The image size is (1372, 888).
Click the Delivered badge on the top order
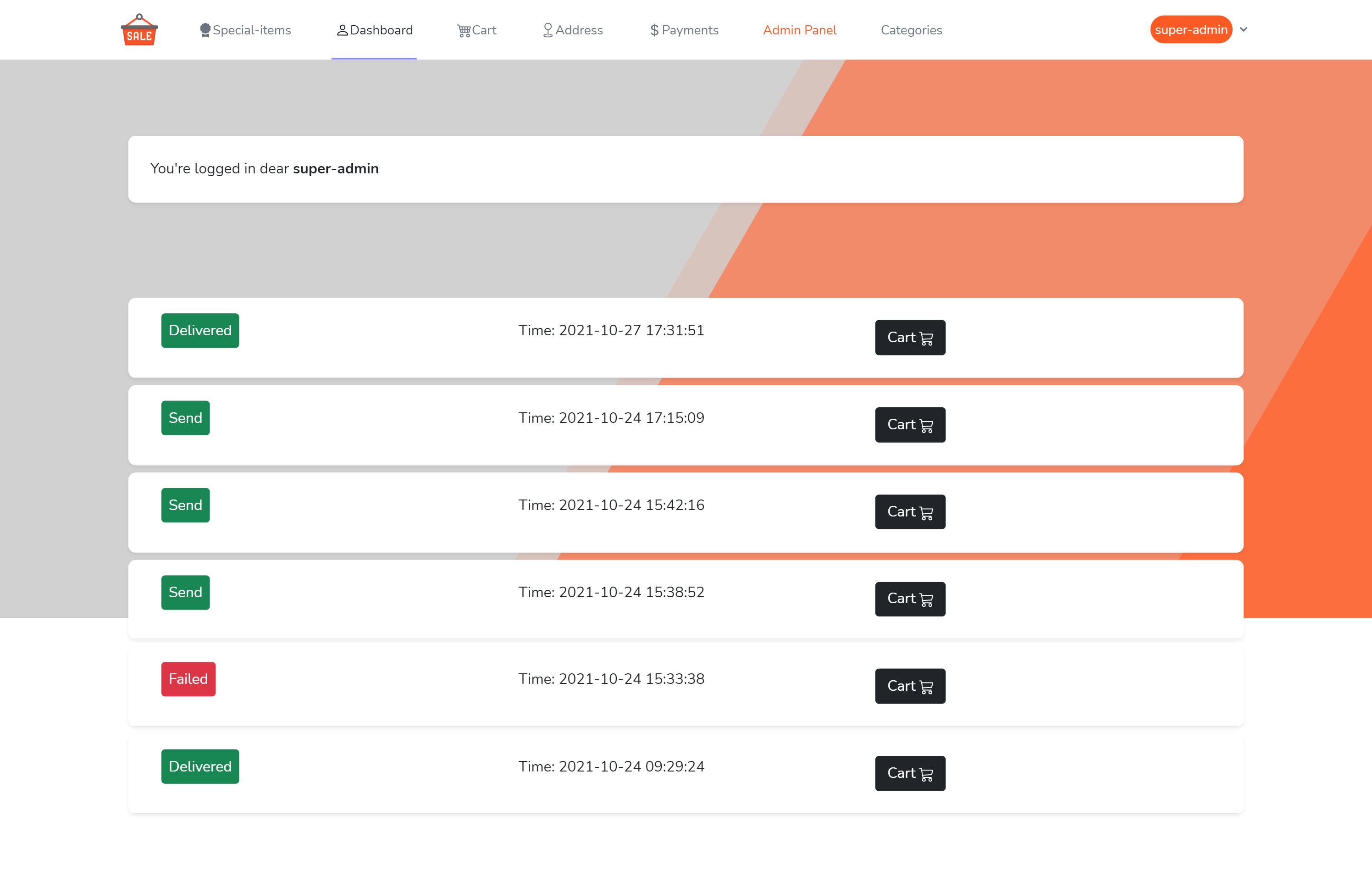(x=200, y=330)
